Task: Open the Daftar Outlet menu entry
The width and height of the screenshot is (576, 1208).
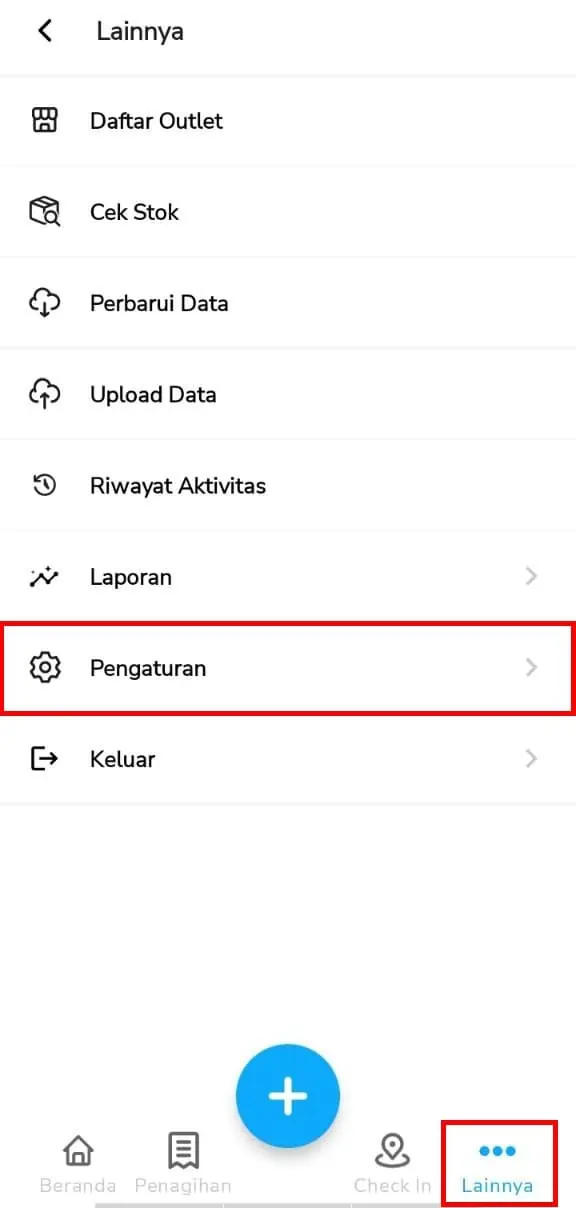Action: [288, 121]
